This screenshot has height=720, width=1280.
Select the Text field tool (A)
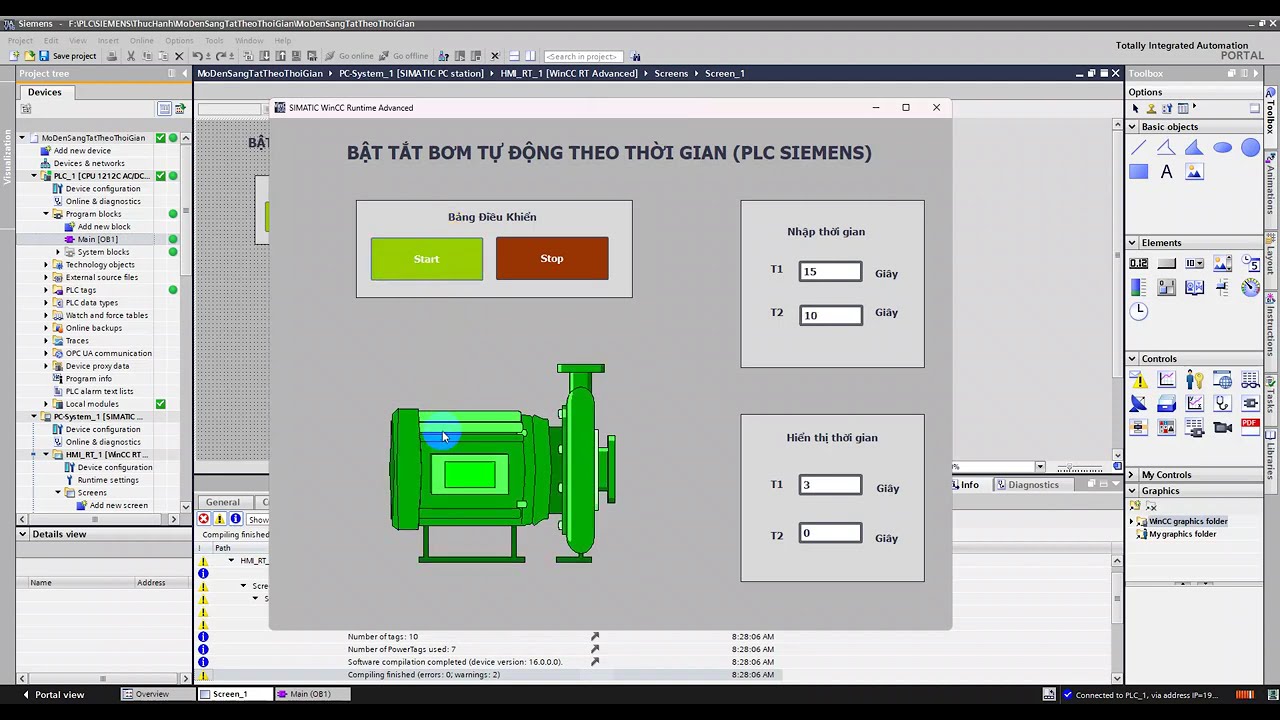pyautogui.click(x=1166, y=172)
